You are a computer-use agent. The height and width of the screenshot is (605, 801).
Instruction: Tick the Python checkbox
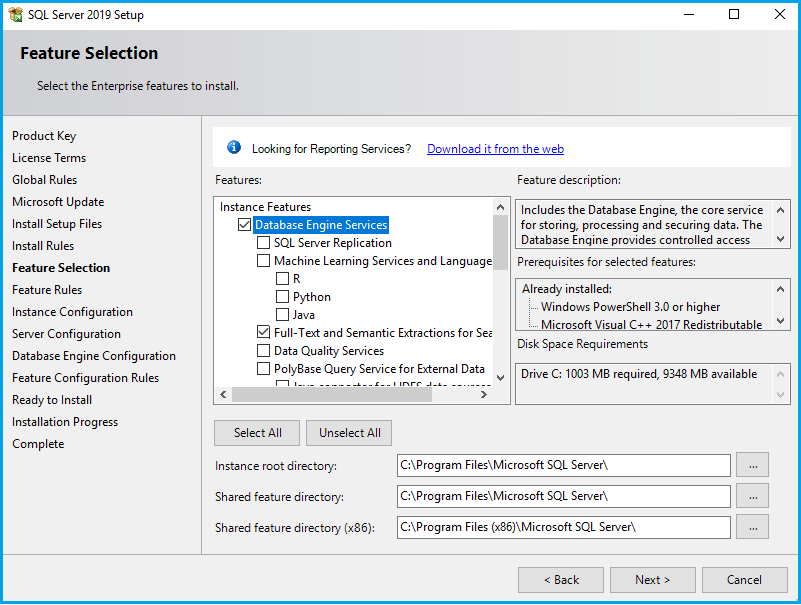coord(283,297)
